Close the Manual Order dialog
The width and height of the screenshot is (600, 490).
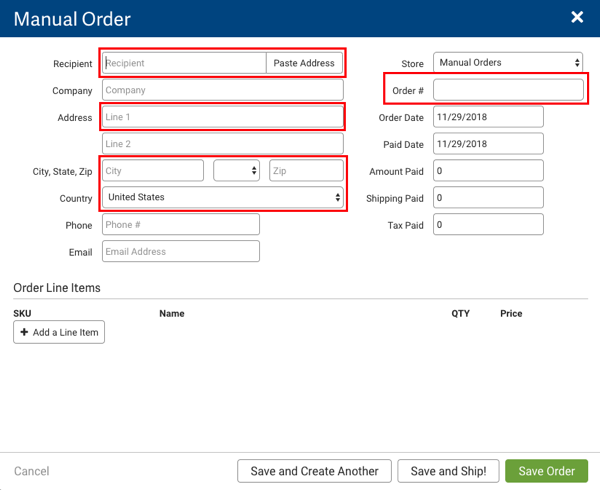pyautogui.click(x=577, y=17)
